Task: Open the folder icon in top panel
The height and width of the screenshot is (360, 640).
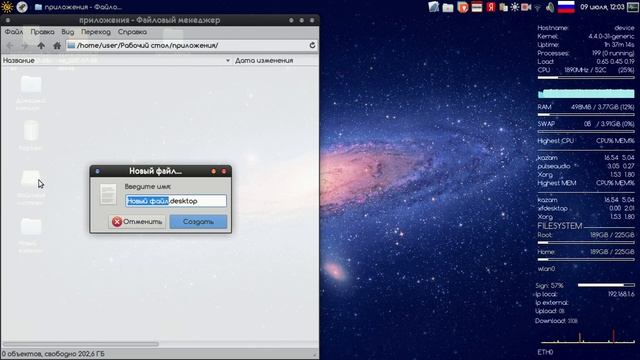Action: tap(448, 7)
